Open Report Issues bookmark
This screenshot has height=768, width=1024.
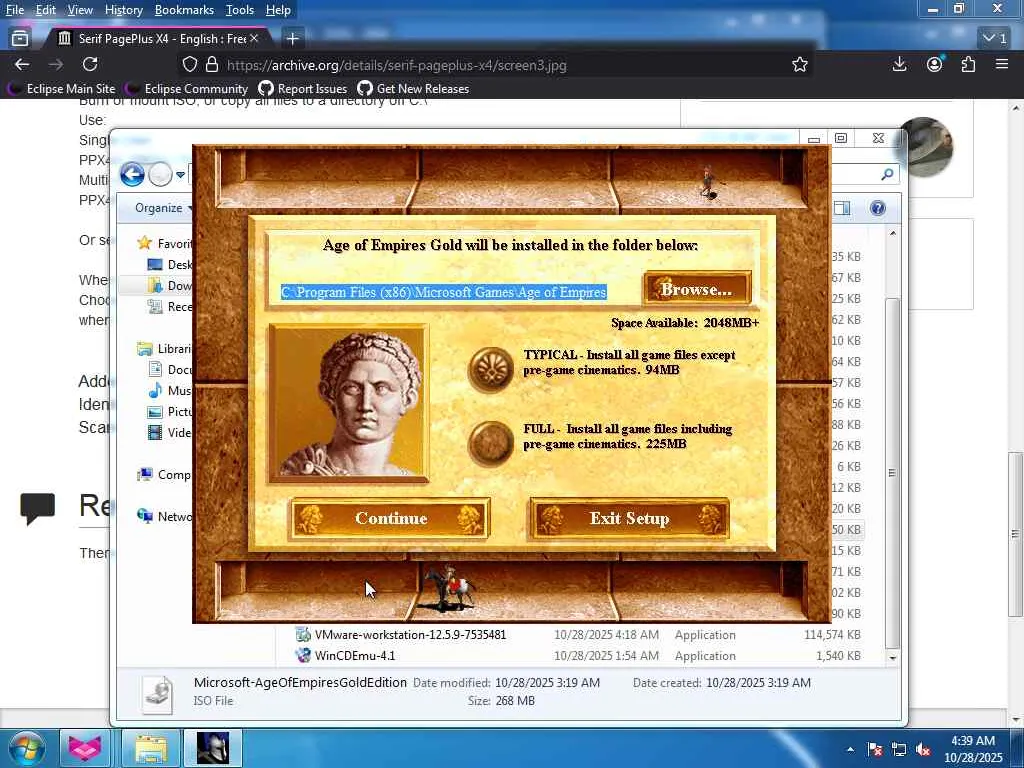tap(302, 89)
